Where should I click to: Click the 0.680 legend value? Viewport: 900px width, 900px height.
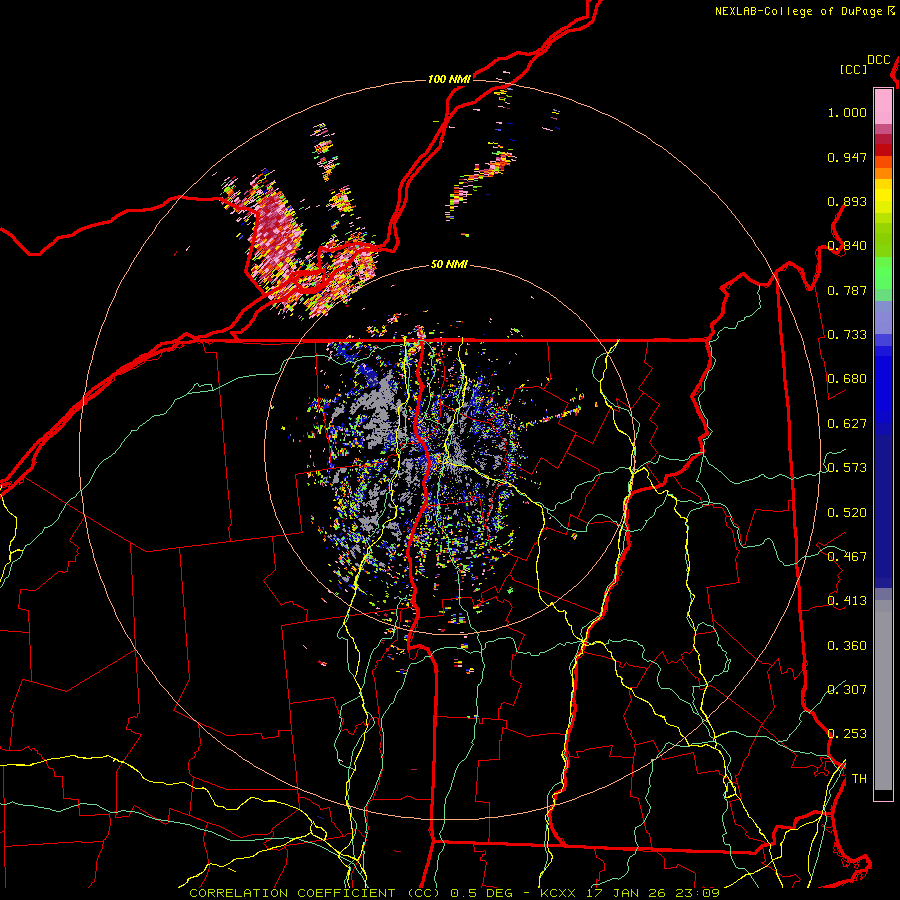[x=847, y=379]
